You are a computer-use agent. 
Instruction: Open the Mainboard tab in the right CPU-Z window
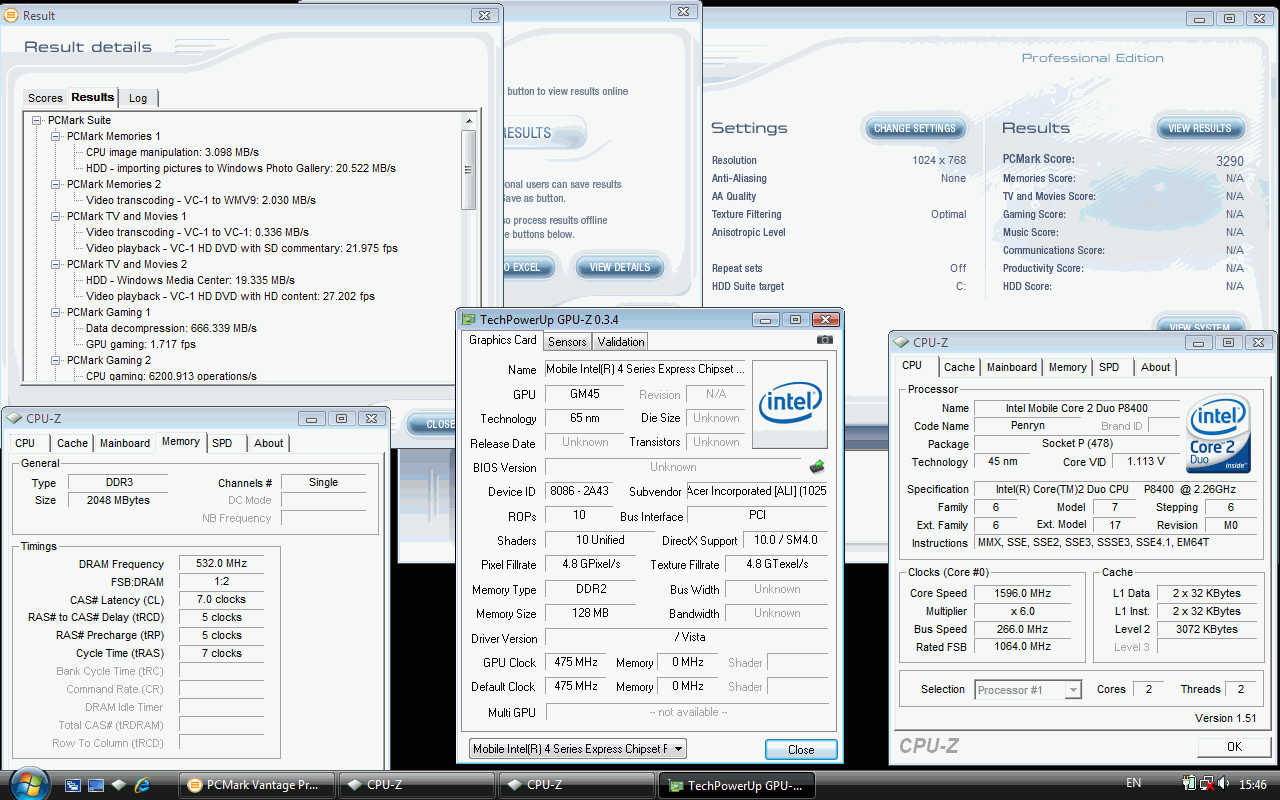[1012, 367]
